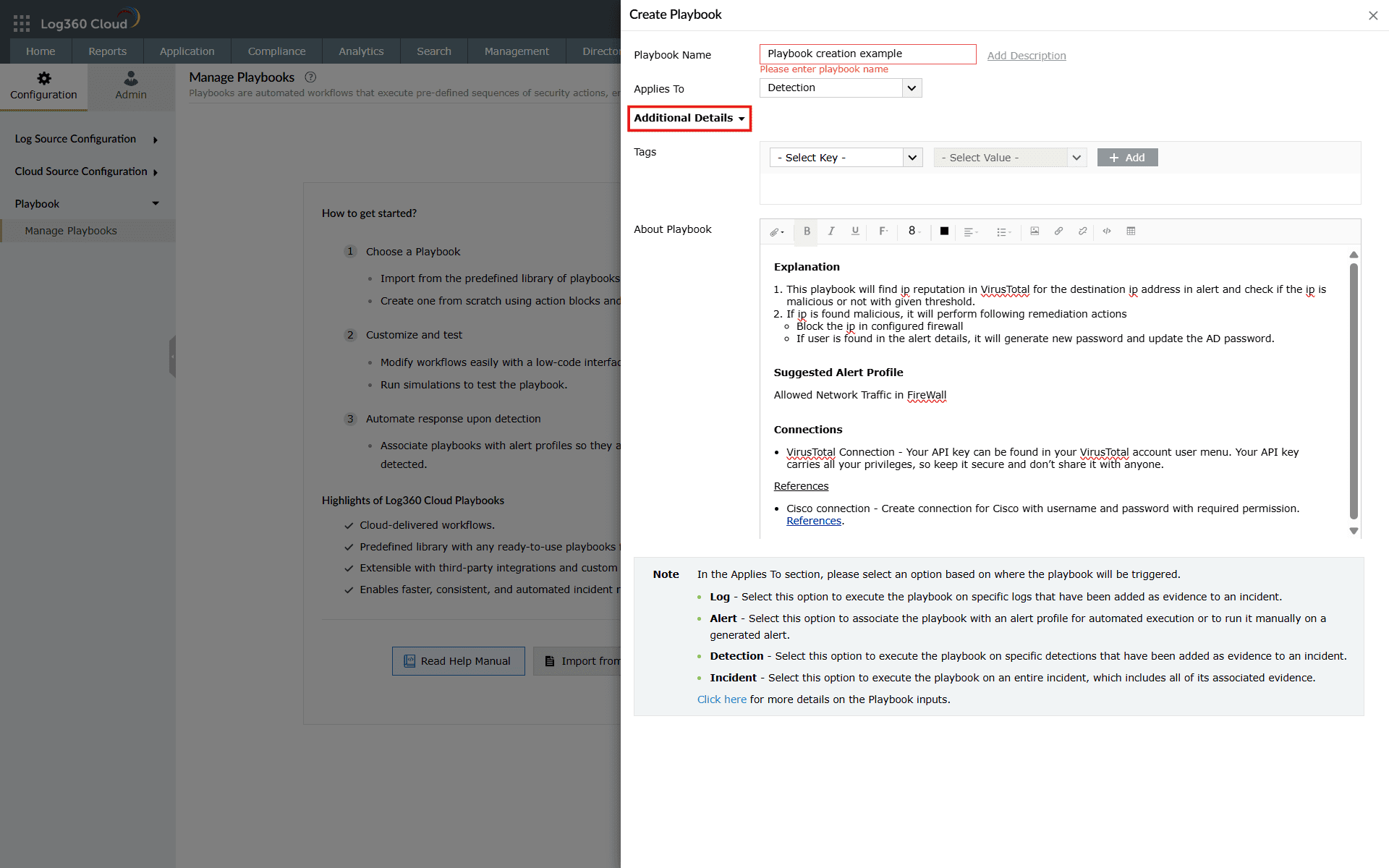Viewport: 1389px width, 868px height.
Task: Click the Connections heading in editor
Action: 808,430
